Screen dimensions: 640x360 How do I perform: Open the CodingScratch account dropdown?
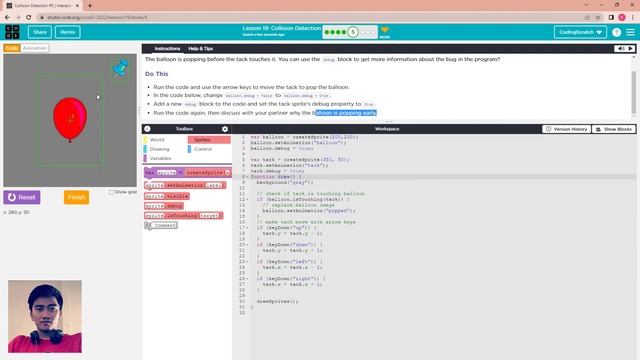coord(580,32)
